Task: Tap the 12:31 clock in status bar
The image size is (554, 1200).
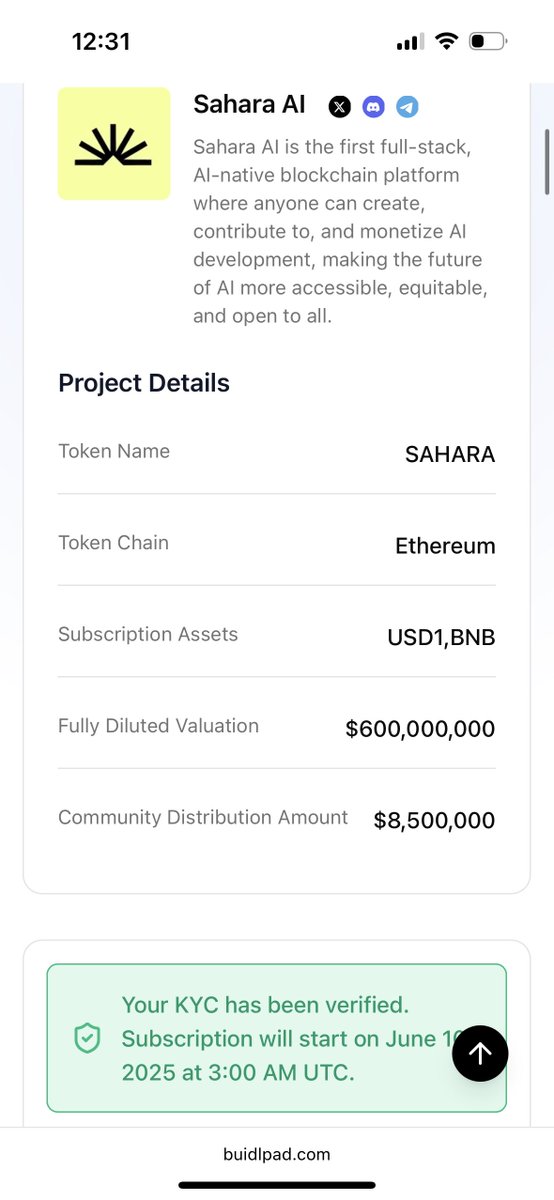Action: tap(101, 42)
